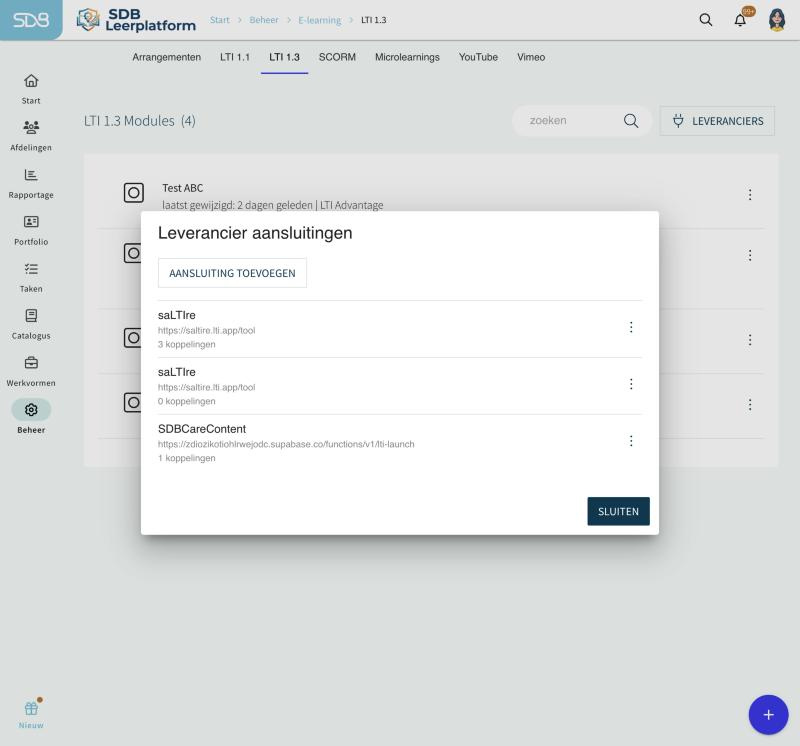Open global search in the top bar
This screenshot has width=800, height=746.
point(706,20)
